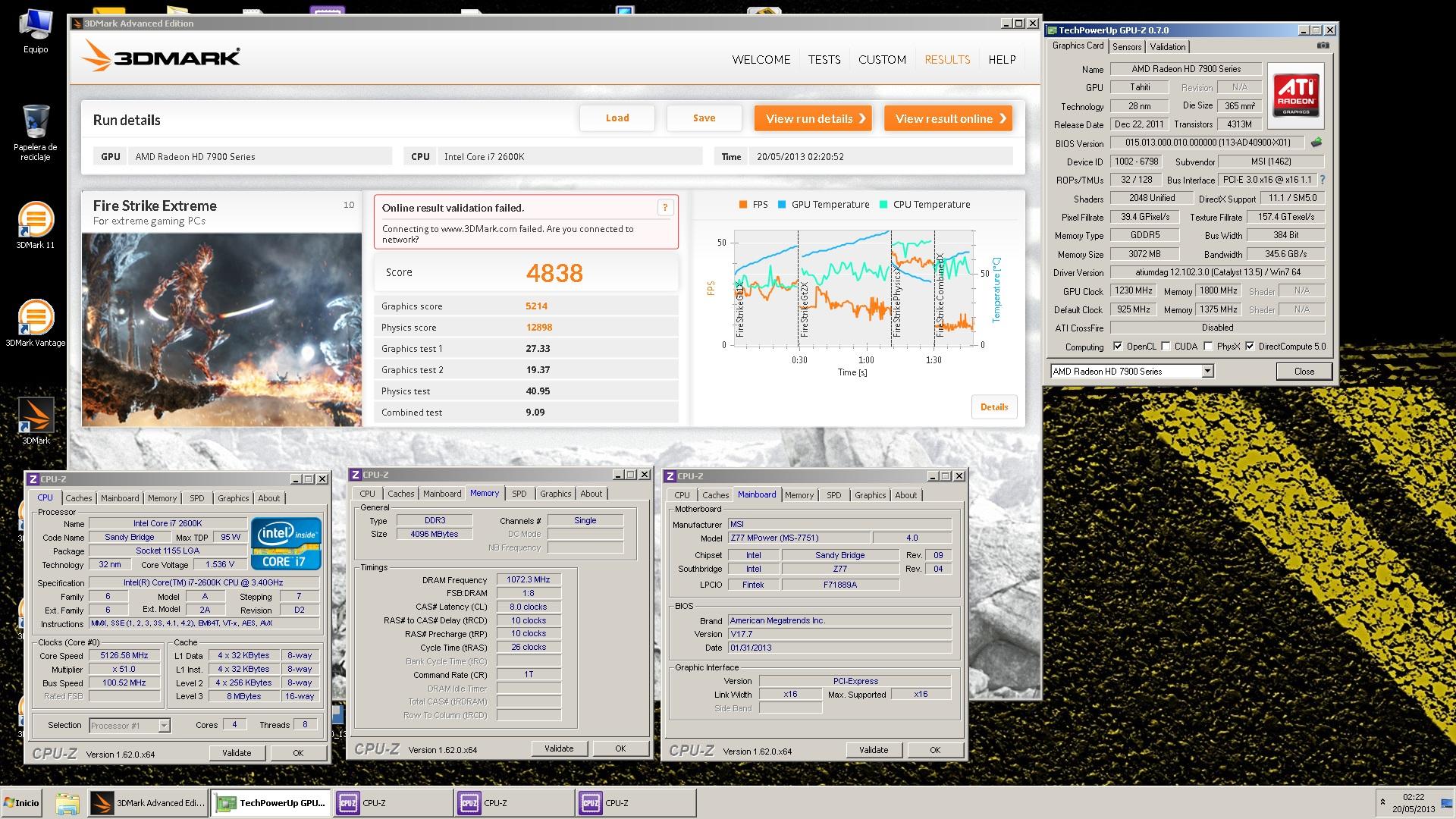Click the Save button in Run details
The height and width of the screenshot is (819, 1456).
(x=704, y=118)
